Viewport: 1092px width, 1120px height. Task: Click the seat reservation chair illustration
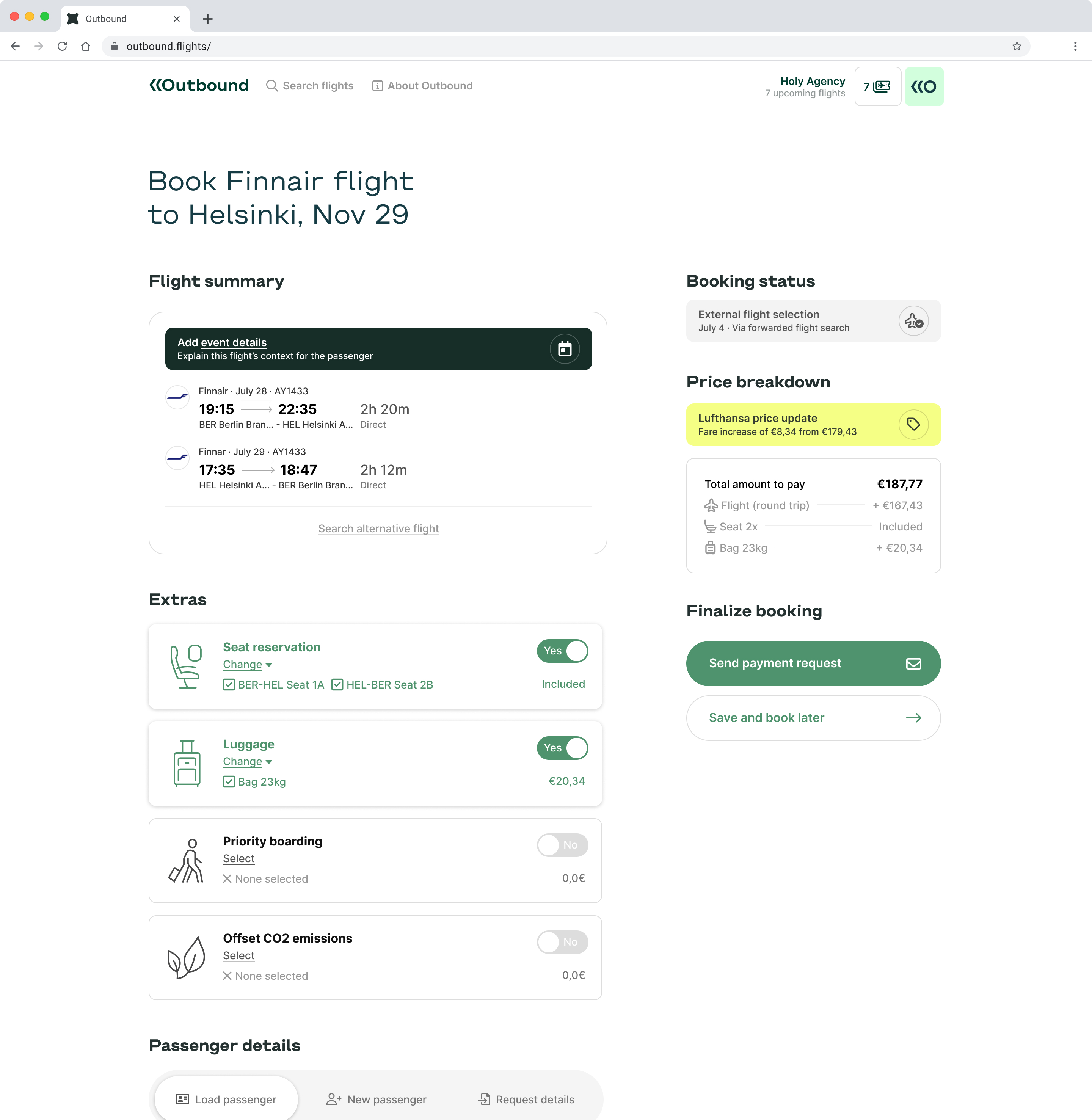coord(186,667)
